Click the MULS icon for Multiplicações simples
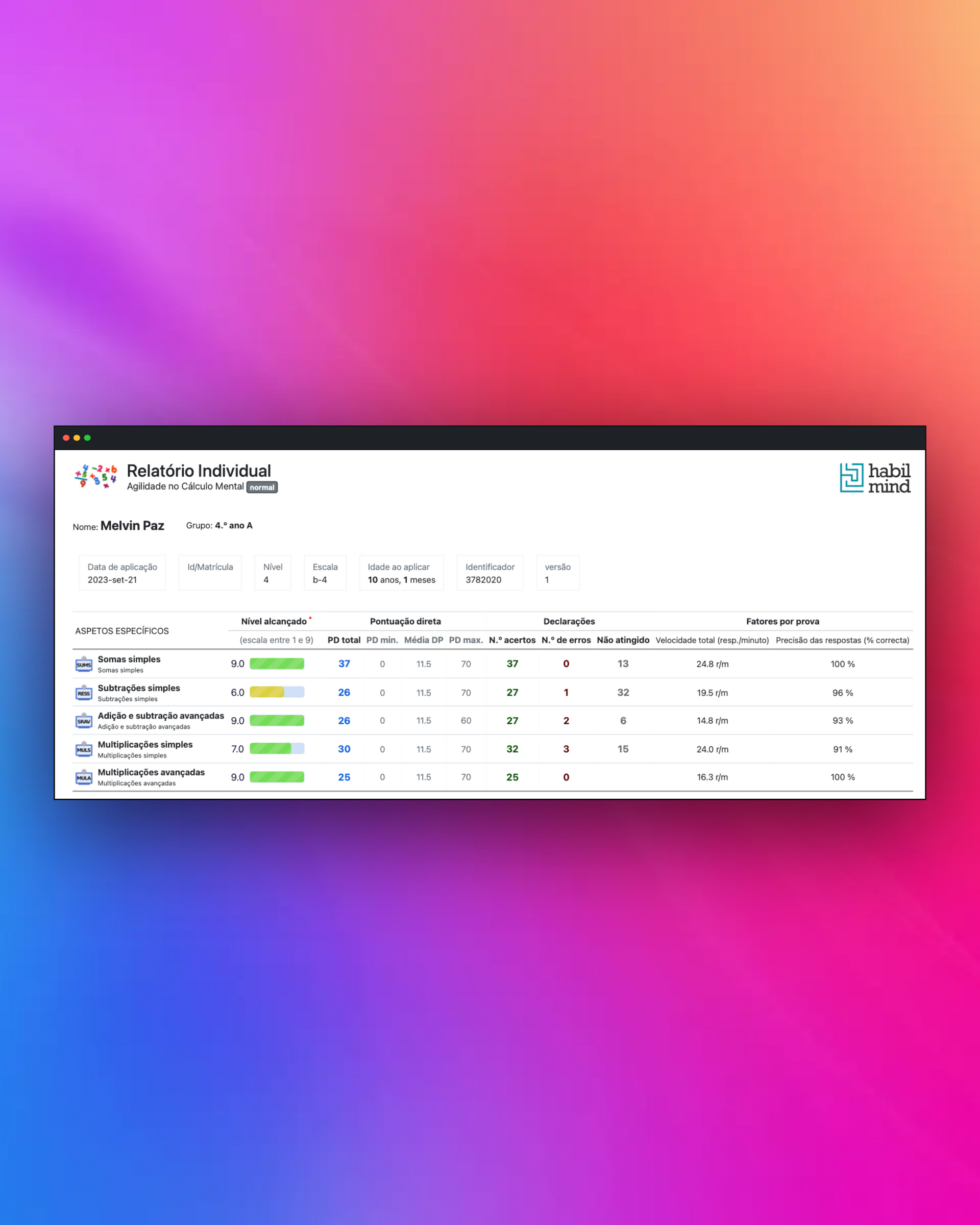This screenshot has height=1225, width=980. click(84, 749)
